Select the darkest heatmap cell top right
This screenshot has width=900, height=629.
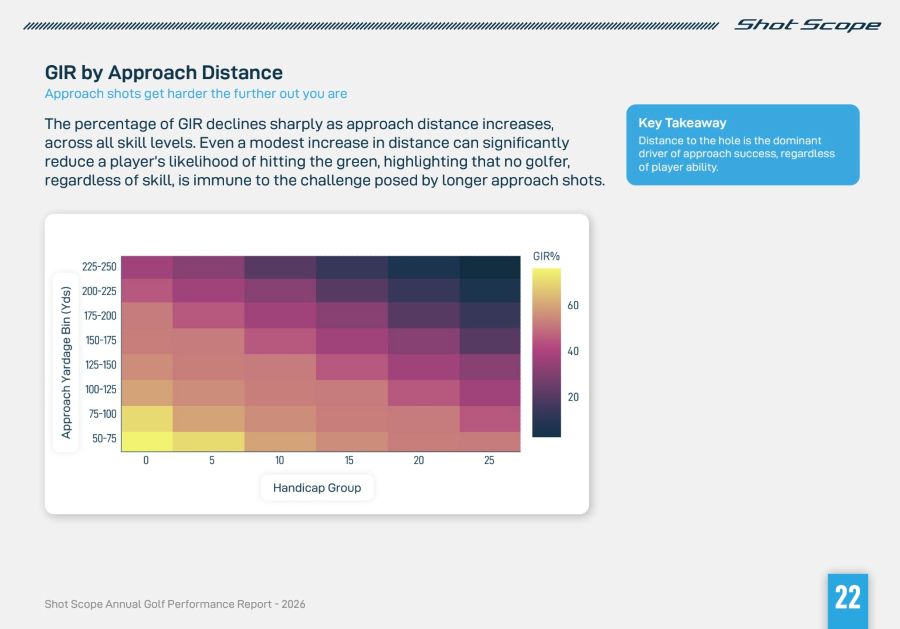click(491, 267)
